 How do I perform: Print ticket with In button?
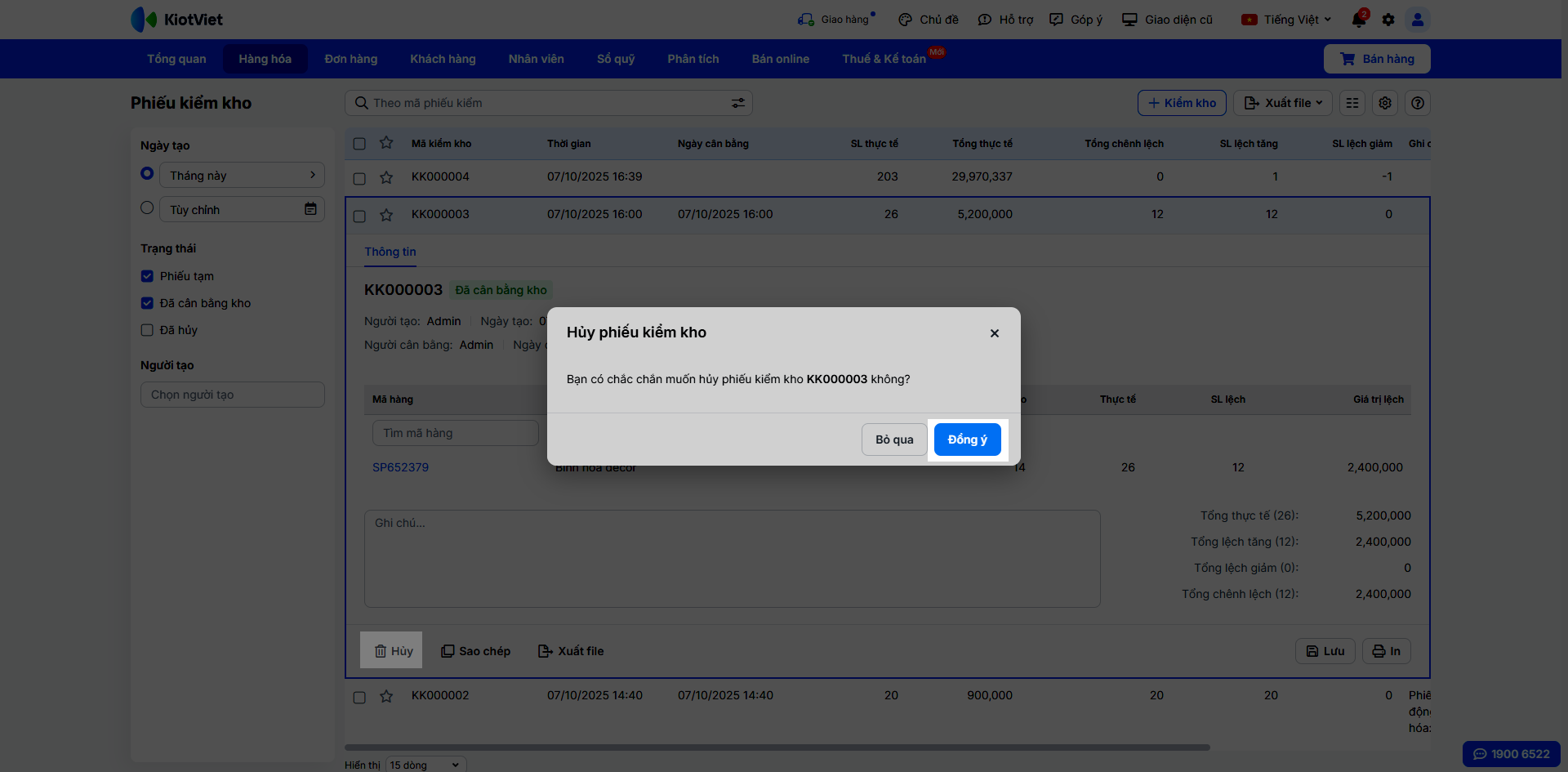1387,651
